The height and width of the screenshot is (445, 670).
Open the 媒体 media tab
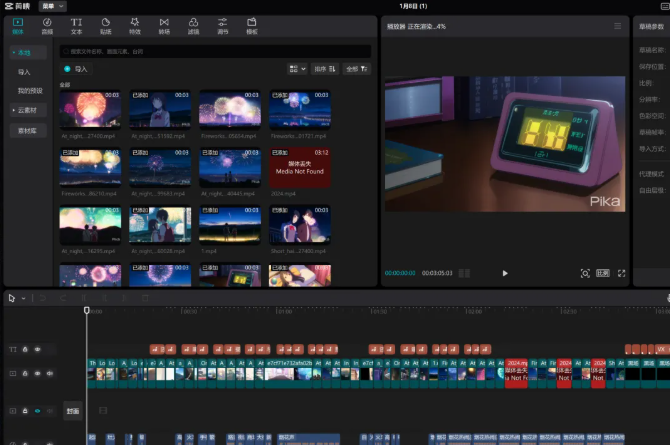click(x=18, y=26)
